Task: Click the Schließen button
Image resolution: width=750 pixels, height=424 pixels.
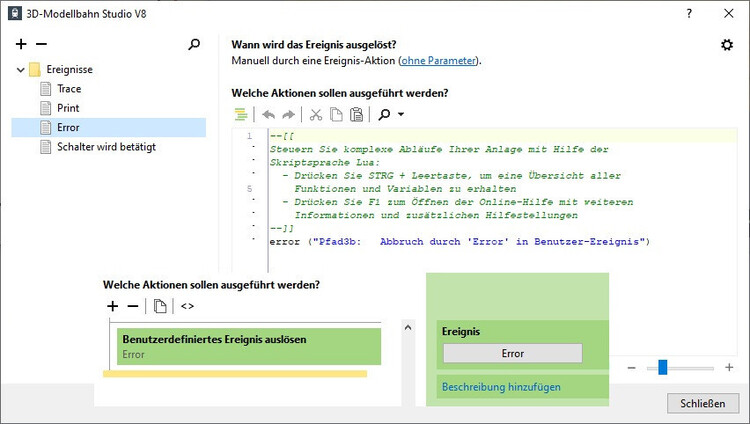Action: (703, 403)
